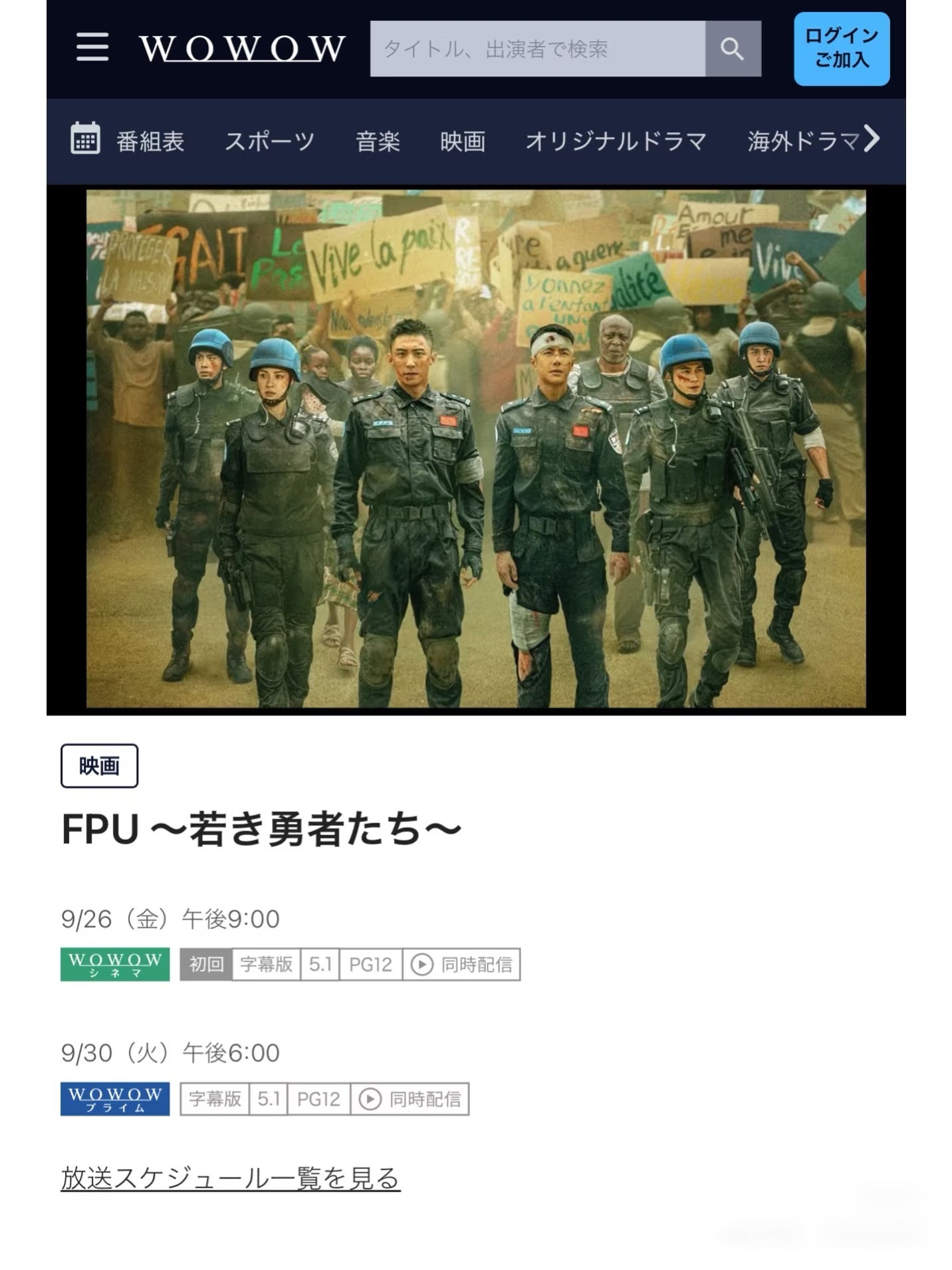Open オリジナルドラマ category
This screenshot has height=1270, width=952.
(x=616, y=141)
